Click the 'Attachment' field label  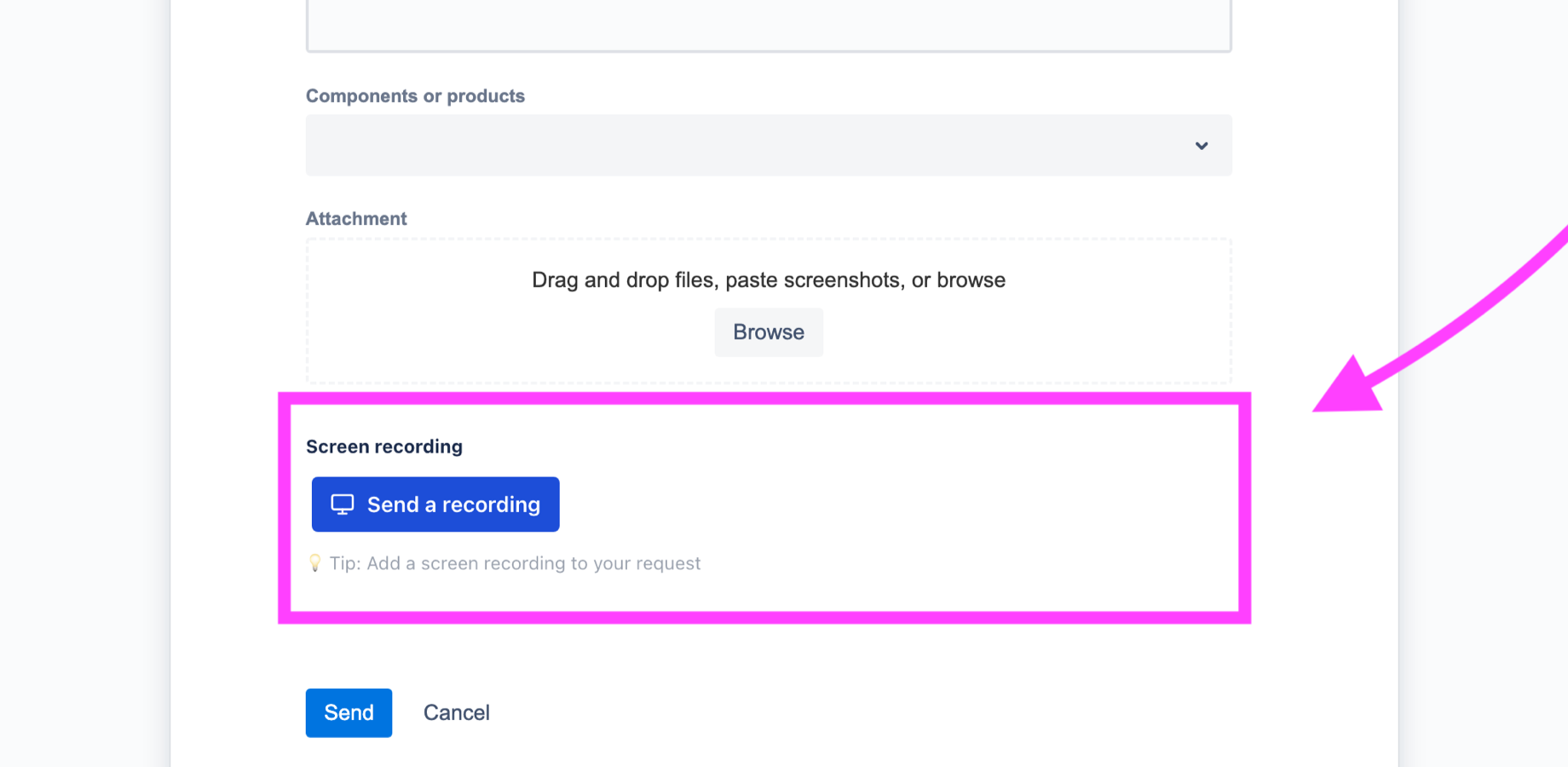coord(356,219)
